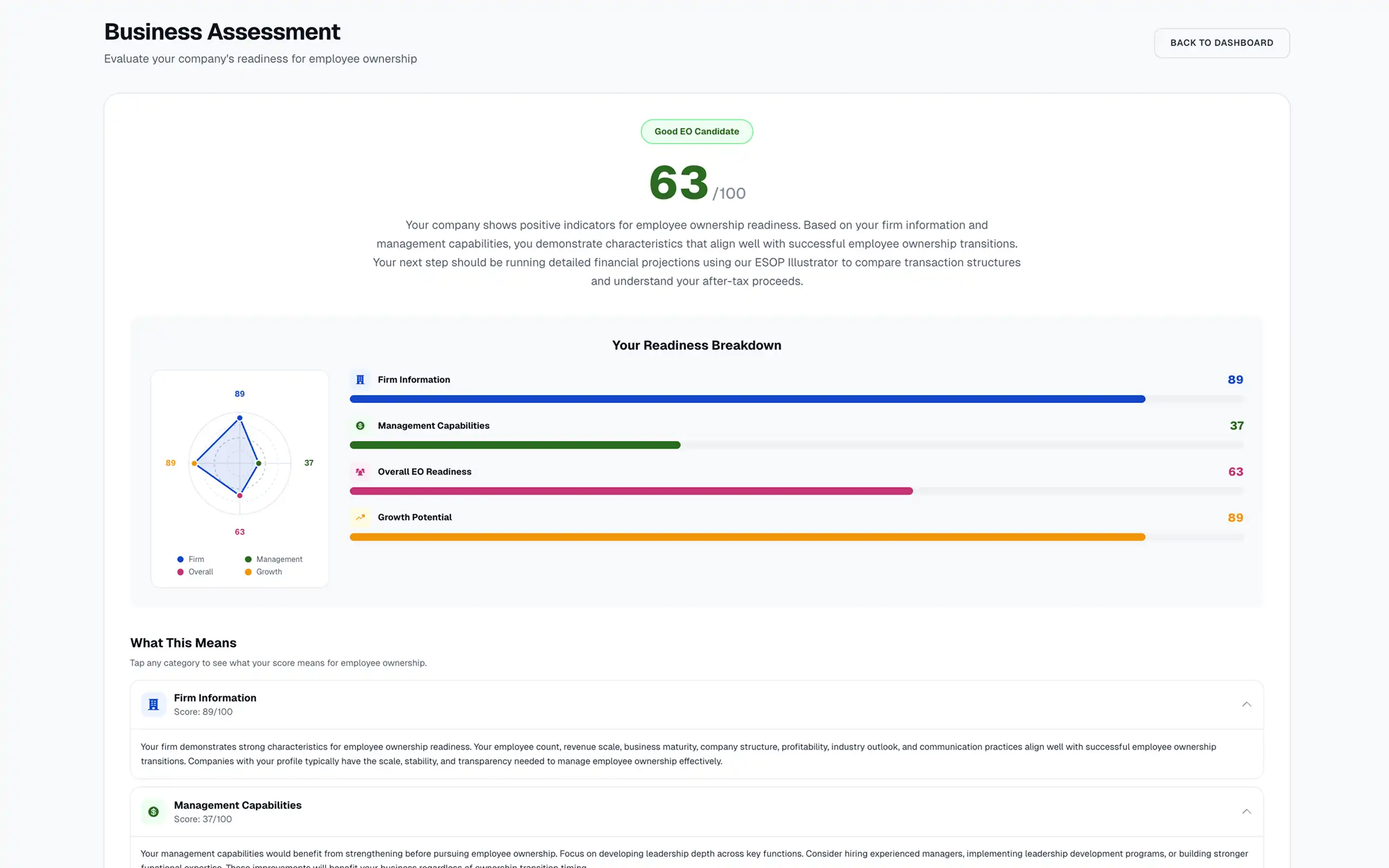Click the Growth Potential trend arrow icon
Viewport: 1389px width, 868px height.
coord(360,517)
